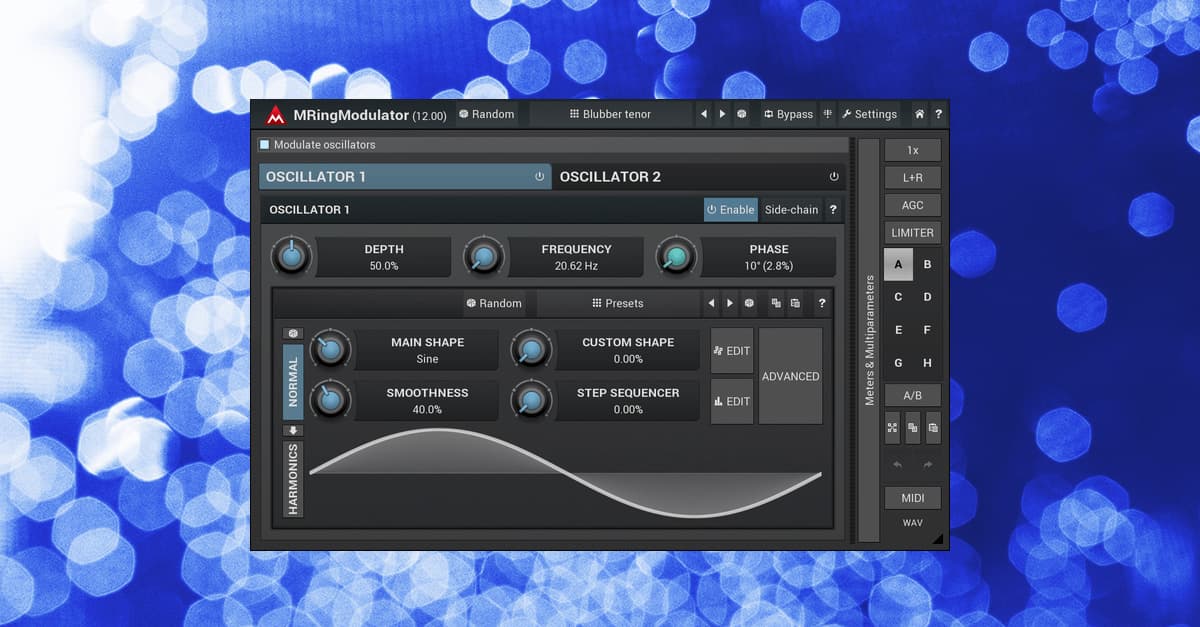The width and height of the screenshot is (1200, 627).
Task: Switch to the Harmonics mode tab
Action: (292, 479)
